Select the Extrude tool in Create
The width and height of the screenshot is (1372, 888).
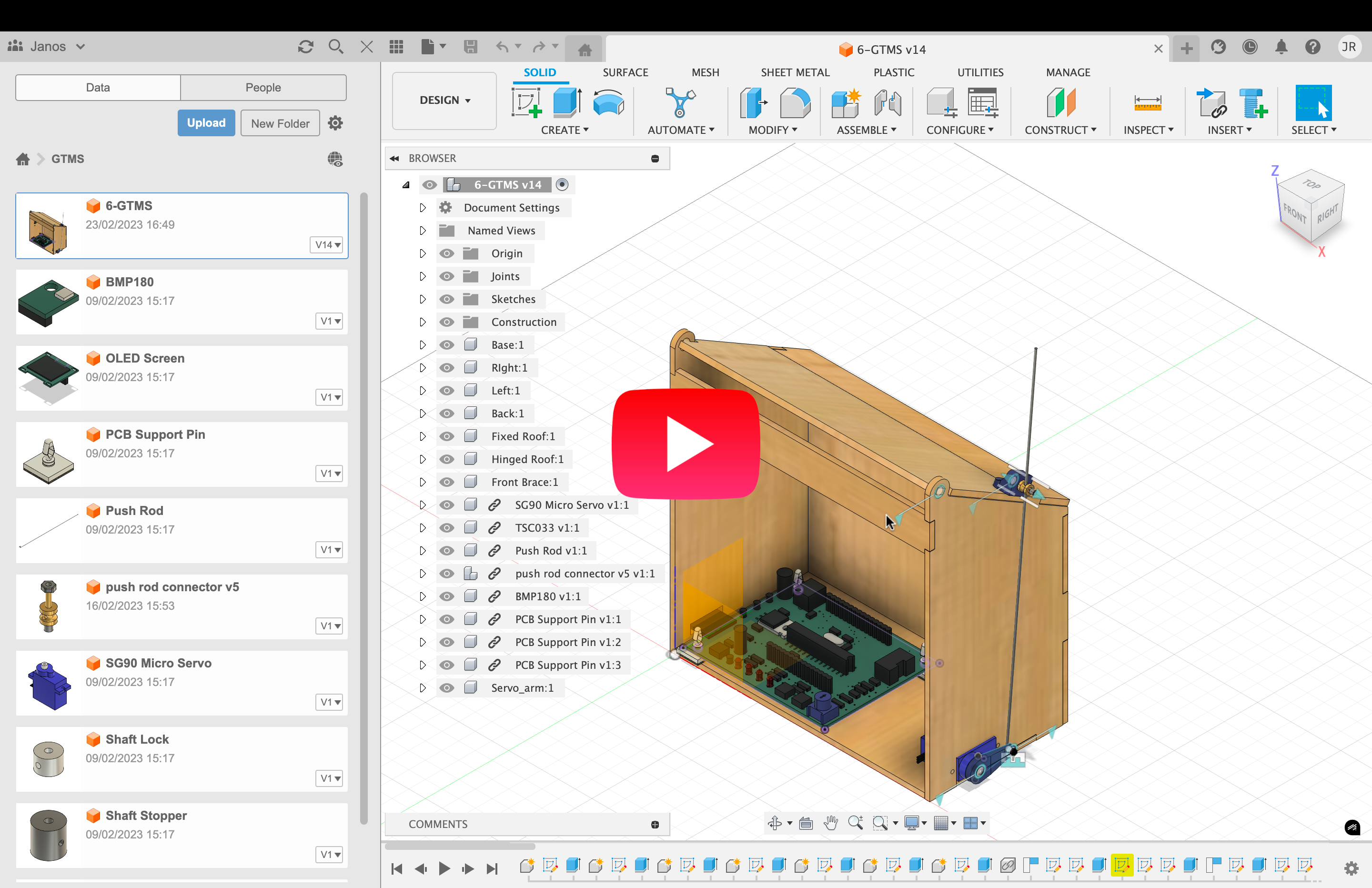pyautogui.click(x=567, y=102)
